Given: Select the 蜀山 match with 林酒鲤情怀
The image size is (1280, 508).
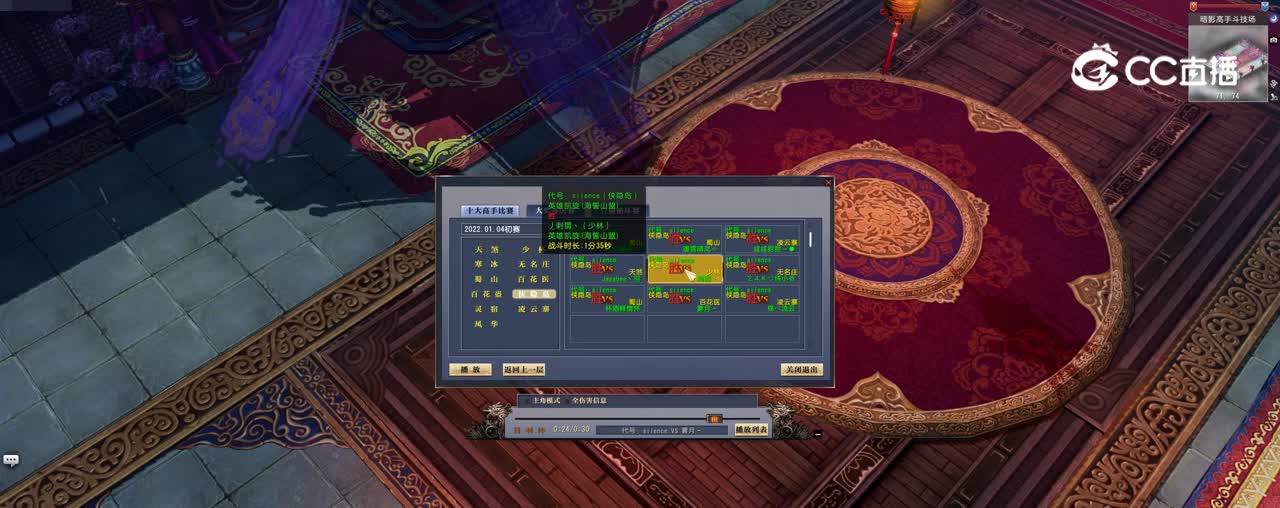Looking at the screenshot, I should tap(607, 299).
